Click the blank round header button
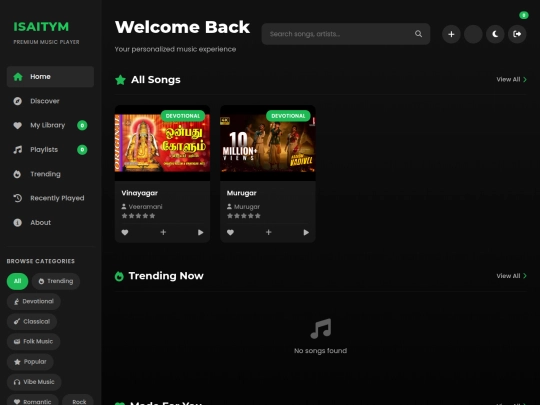Screen dimensions: 540x405 coord(473,34)
